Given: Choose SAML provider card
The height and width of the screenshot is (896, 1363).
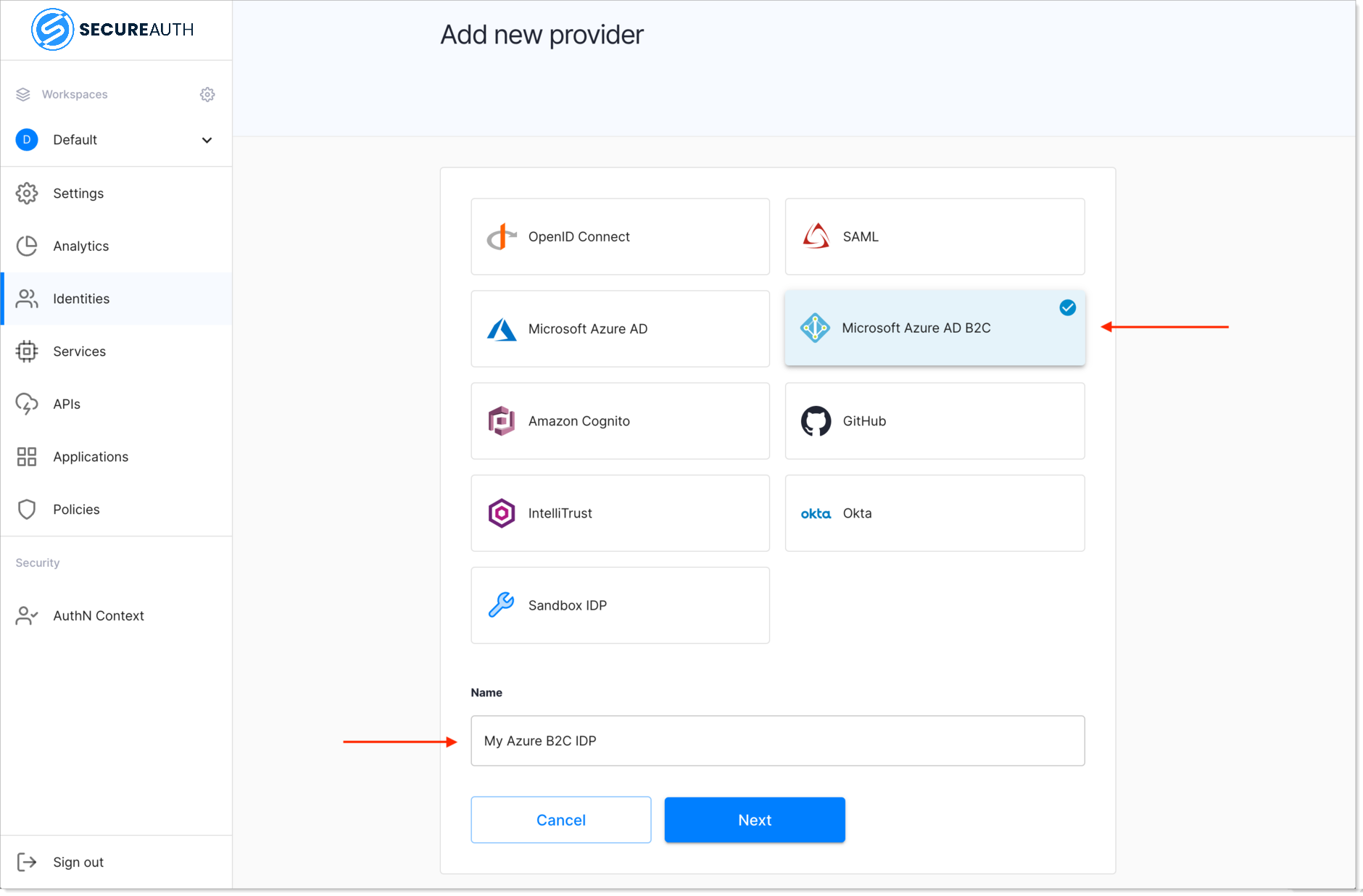Looking at the screenshot, I should (x=935, y=236).
